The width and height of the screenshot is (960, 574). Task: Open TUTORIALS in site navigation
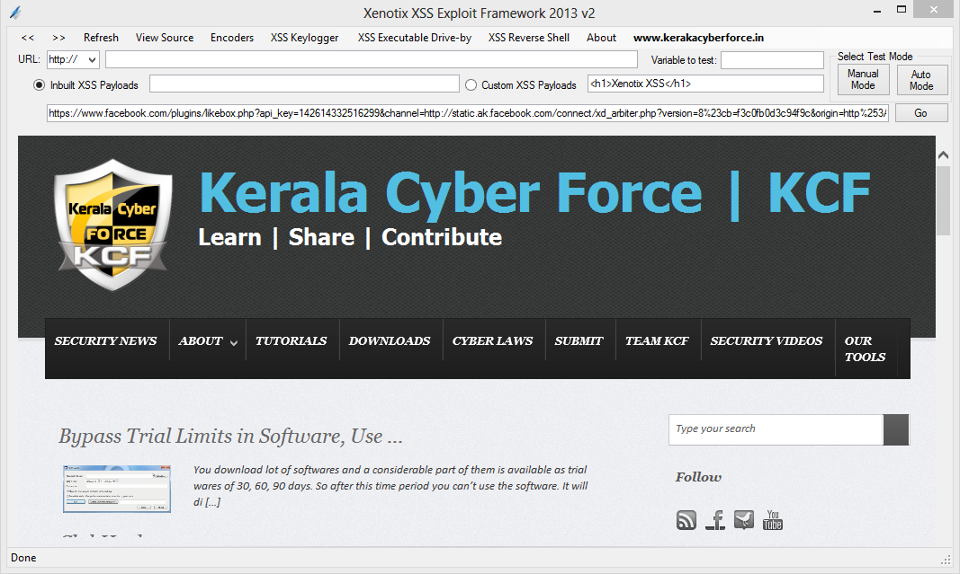click(x=291, y=341)
